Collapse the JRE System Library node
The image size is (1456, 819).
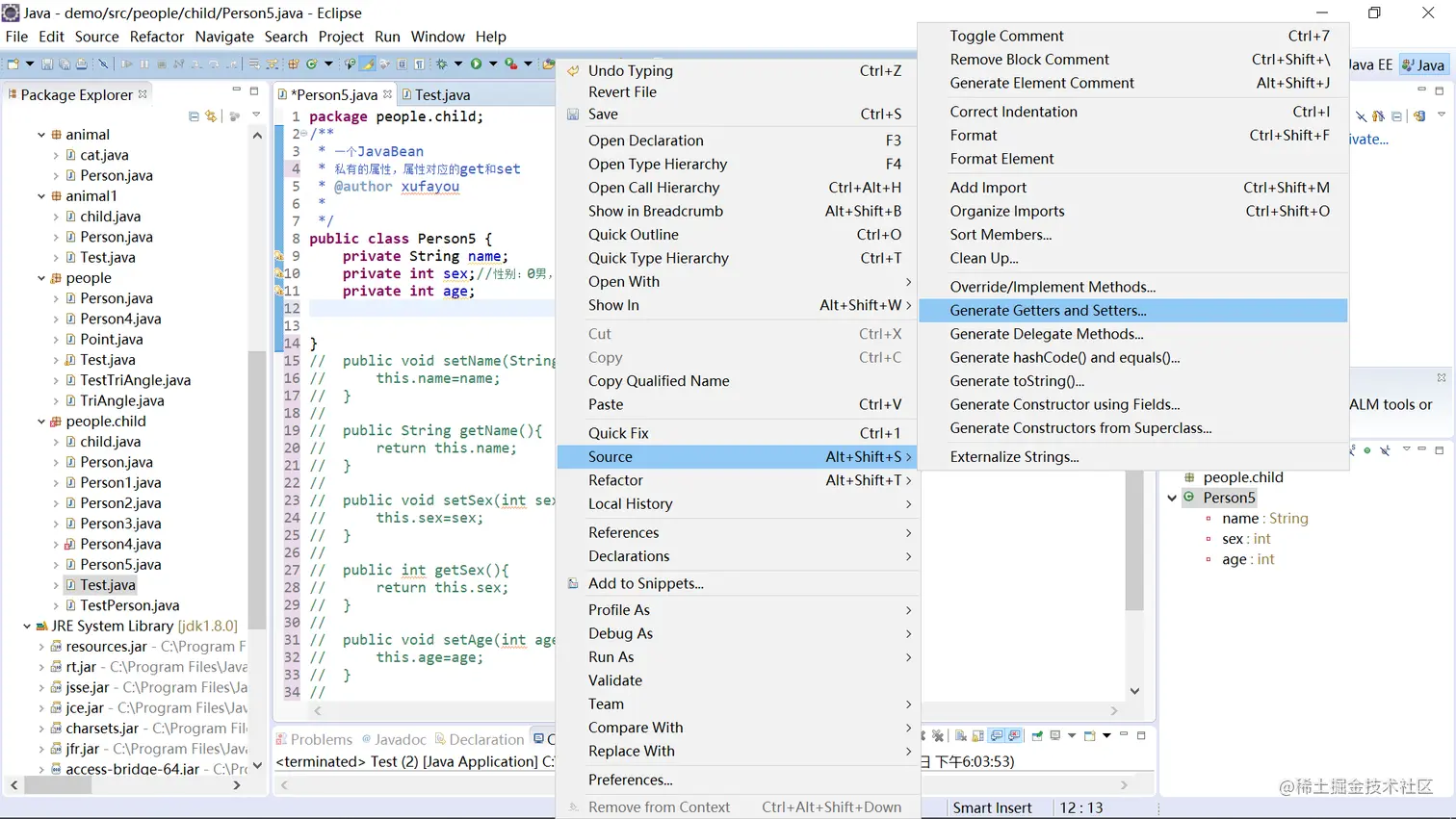tap(27, 627)
